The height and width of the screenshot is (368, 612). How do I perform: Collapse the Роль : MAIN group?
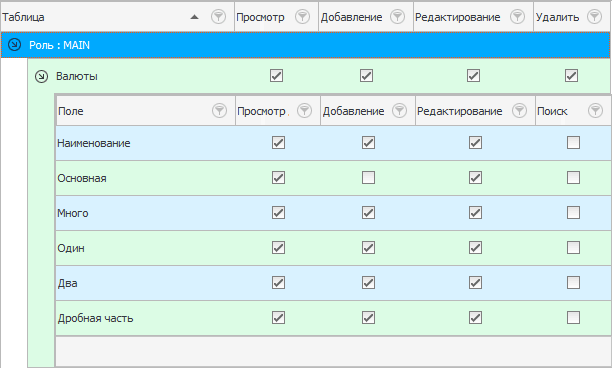click(x=14, y=45)
